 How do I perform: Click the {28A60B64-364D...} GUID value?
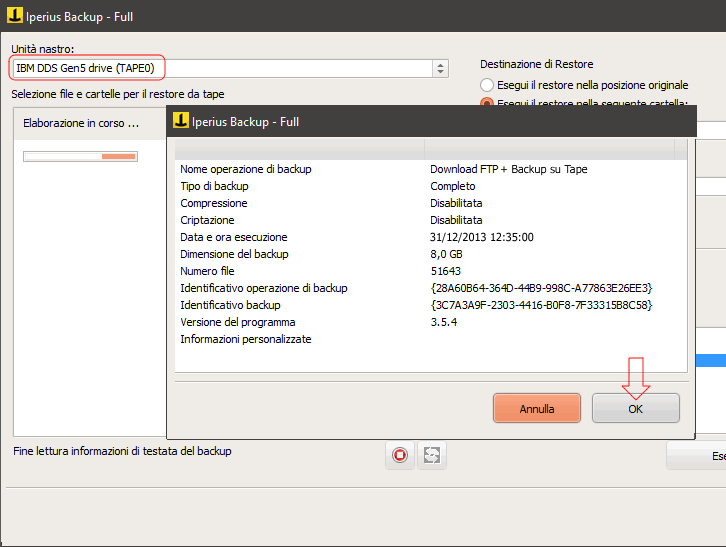click(x=541, y=288)
